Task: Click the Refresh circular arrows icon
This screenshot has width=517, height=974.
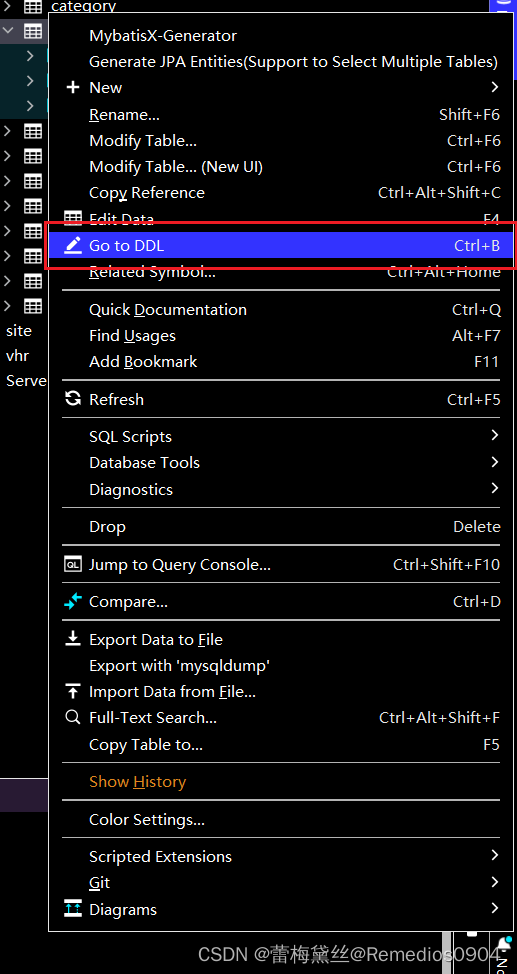Action: click(73, 399)
